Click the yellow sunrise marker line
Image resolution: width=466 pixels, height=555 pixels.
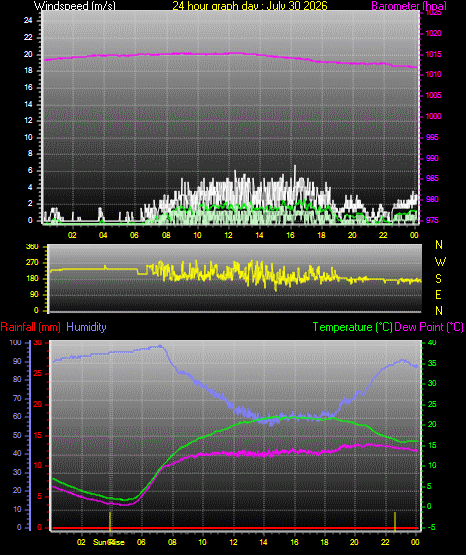(110, 521)
